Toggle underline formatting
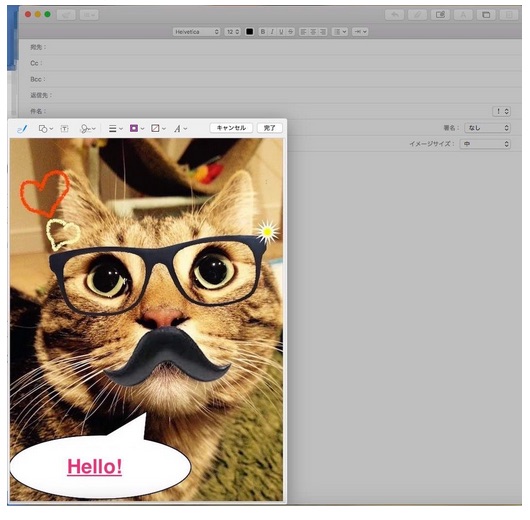 281,32
